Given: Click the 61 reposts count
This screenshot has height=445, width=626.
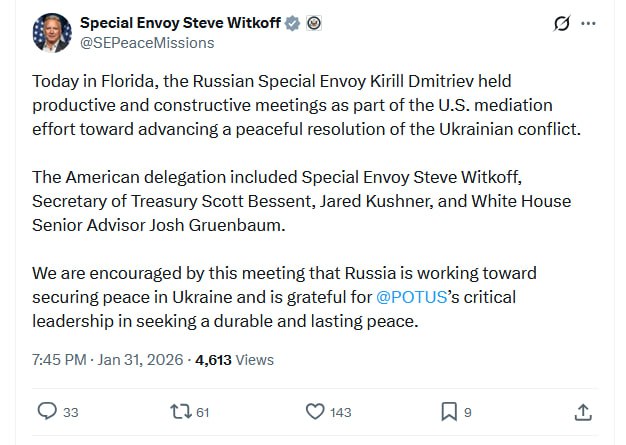Looking at the screenshot, I should click(x=203, y=412).
